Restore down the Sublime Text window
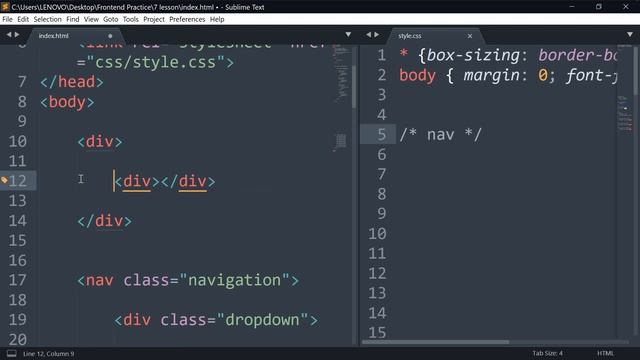640x360 pixels. click(x=599, y=7)
